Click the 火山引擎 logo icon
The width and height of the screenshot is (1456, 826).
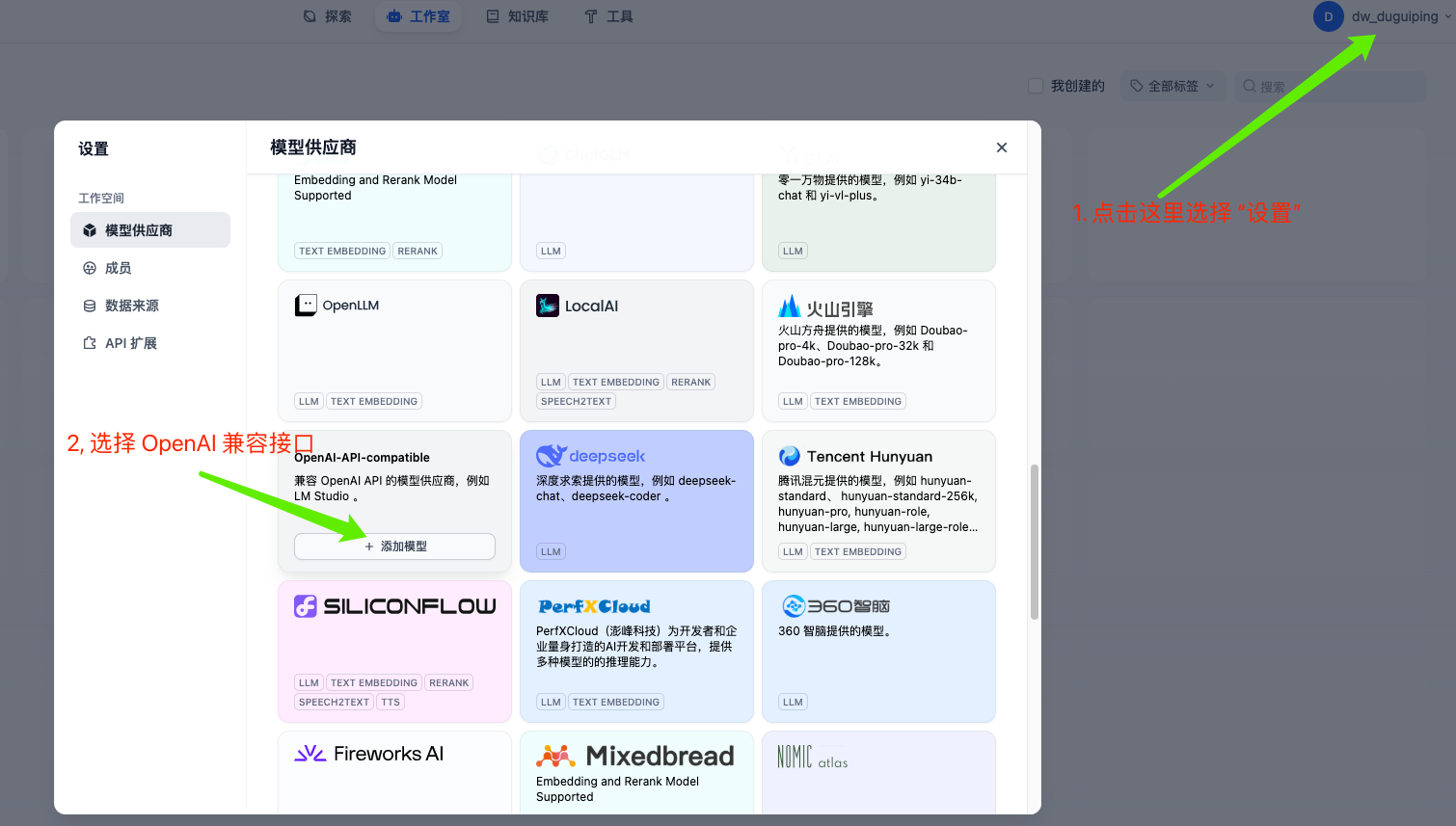(x=790, y=307)
